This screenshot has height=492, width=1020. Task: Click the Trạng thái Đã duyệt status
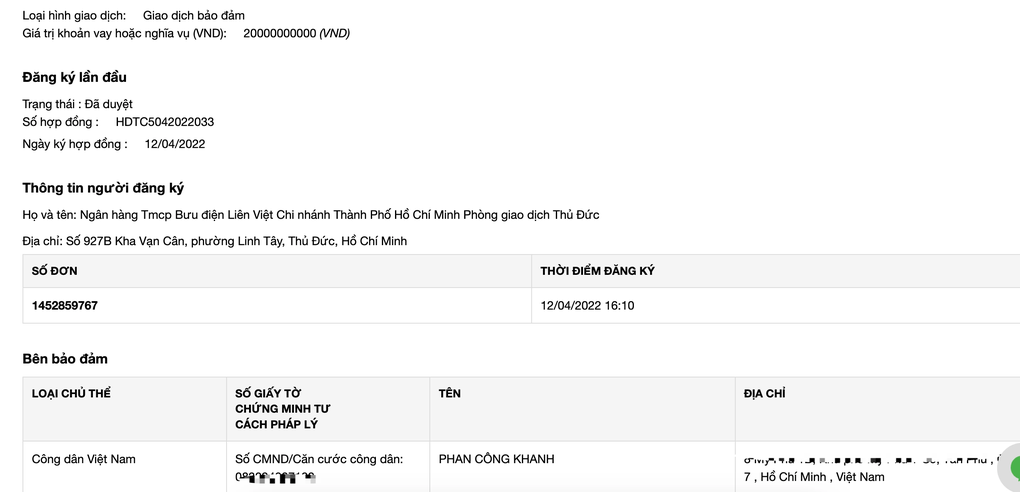pos(77,104)
